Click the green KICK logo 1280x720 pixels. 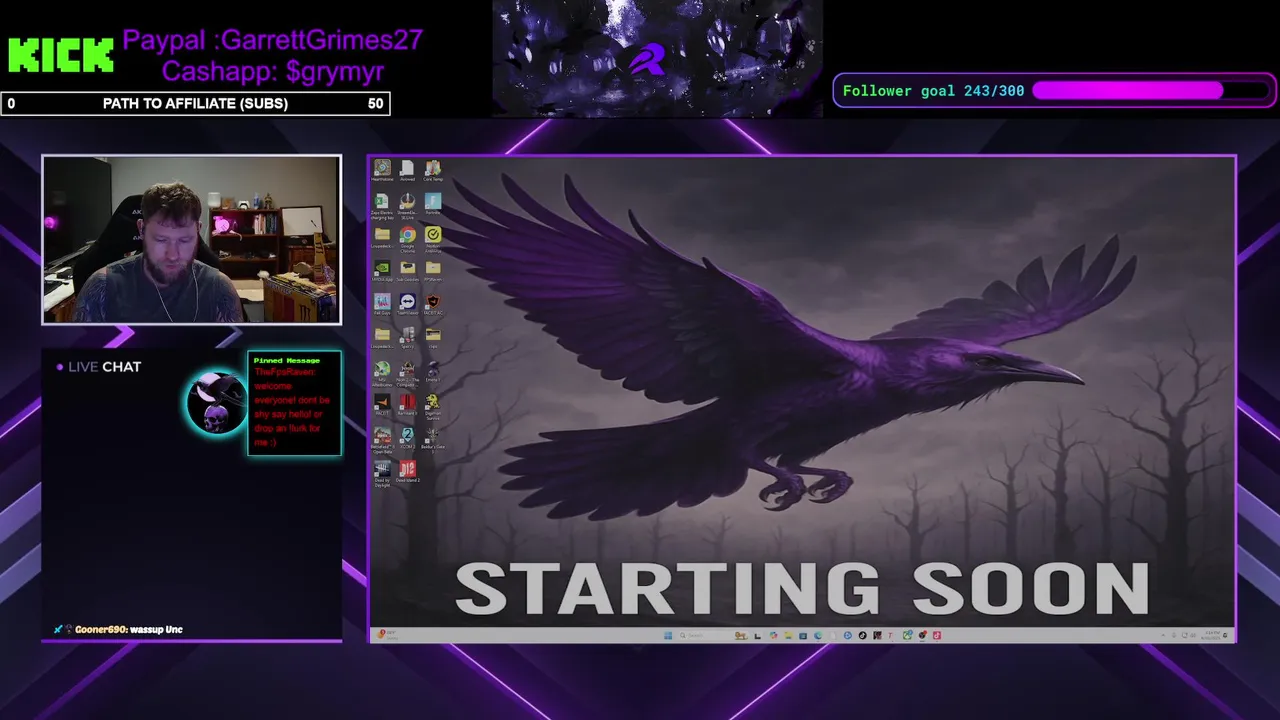point(61,56)
